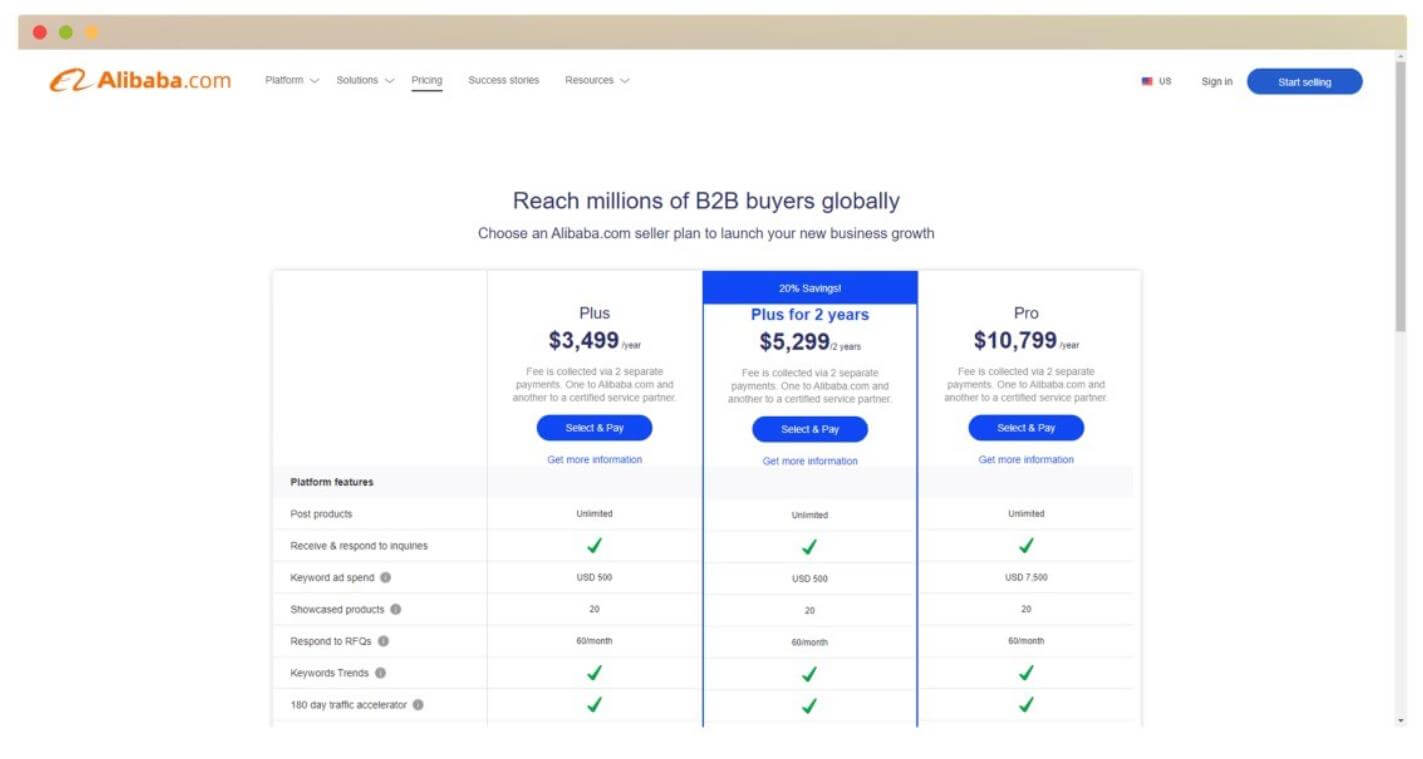Expand the Solutions menu

point(365,81)
